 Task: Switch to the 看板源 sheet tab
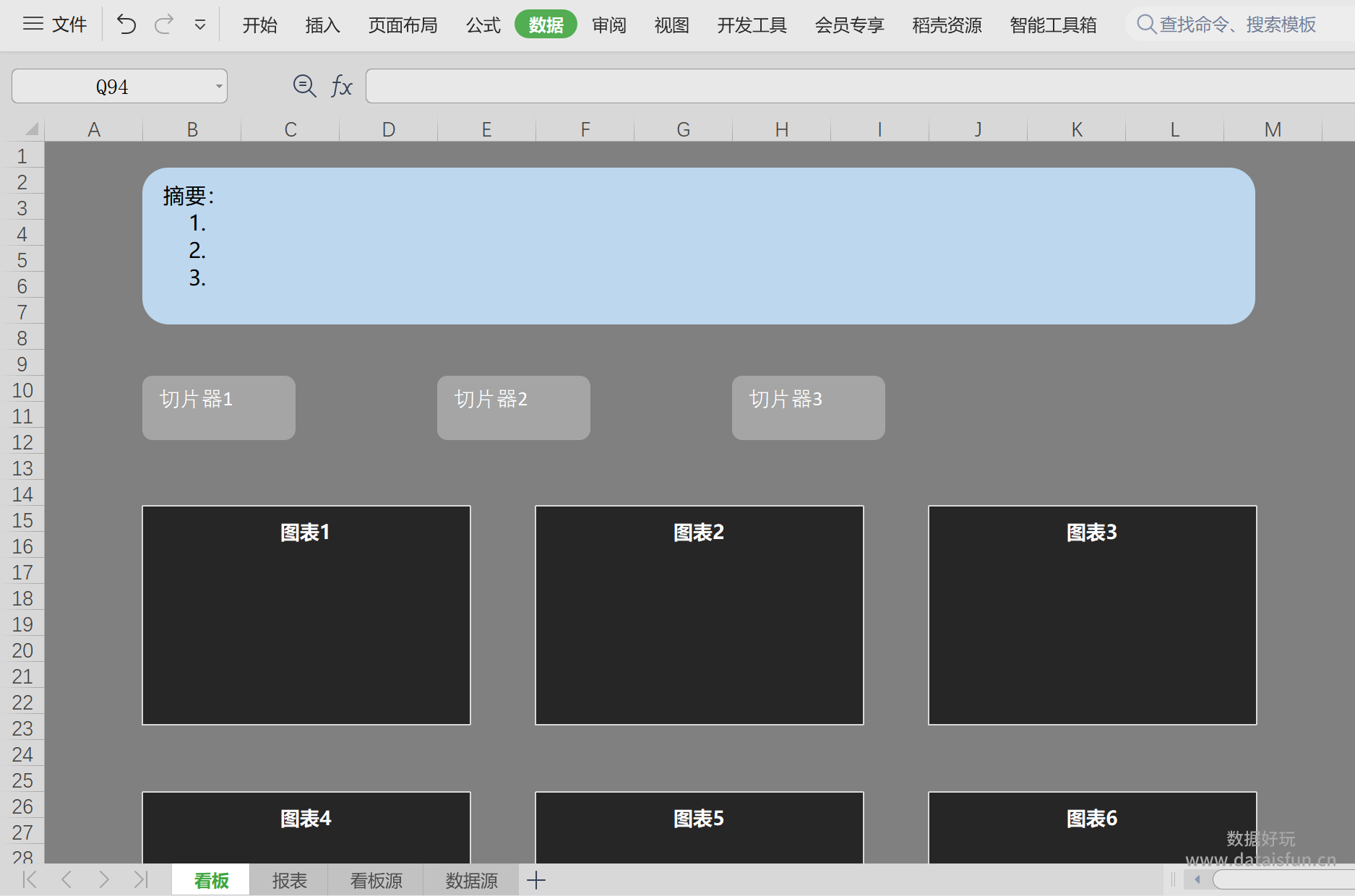pyautogui.click(x=376, y=880)
